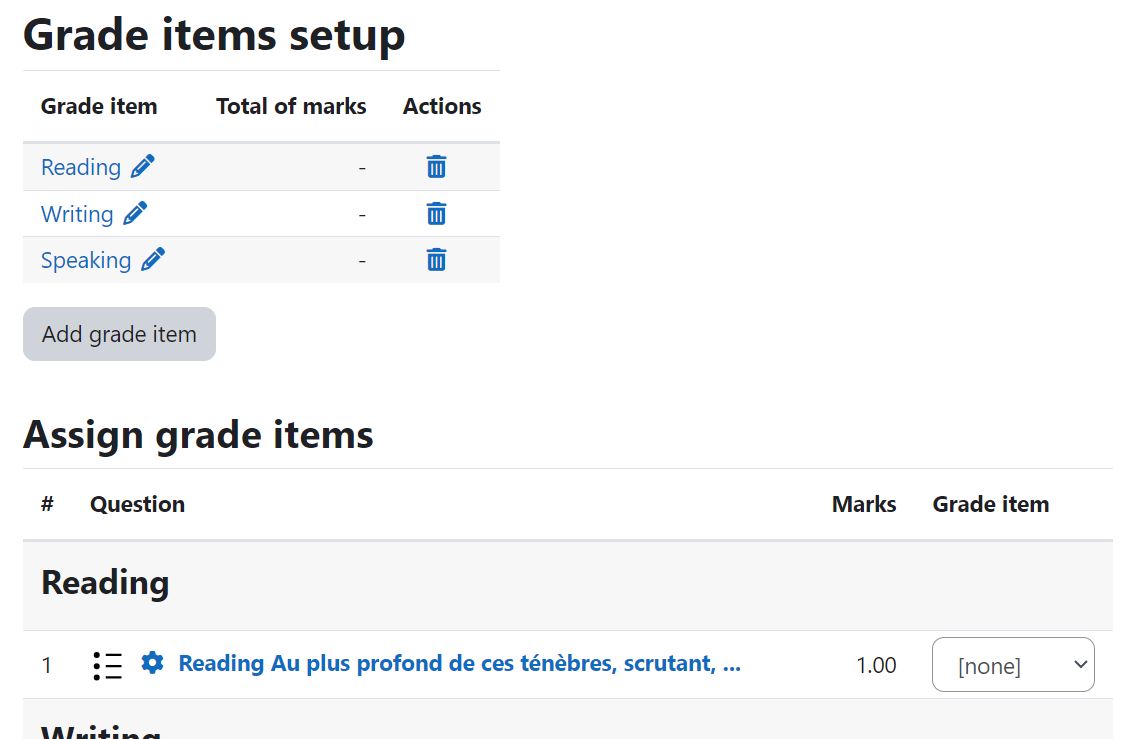Click the pencil icon beside Reading

(142, 167)
